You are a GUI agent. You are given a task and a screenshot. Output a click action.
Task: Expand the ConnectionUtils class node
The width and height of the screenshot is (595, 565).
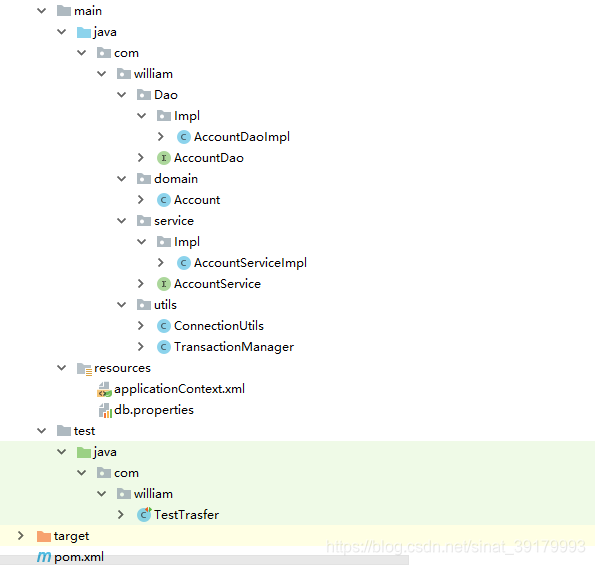coord(141,326)
